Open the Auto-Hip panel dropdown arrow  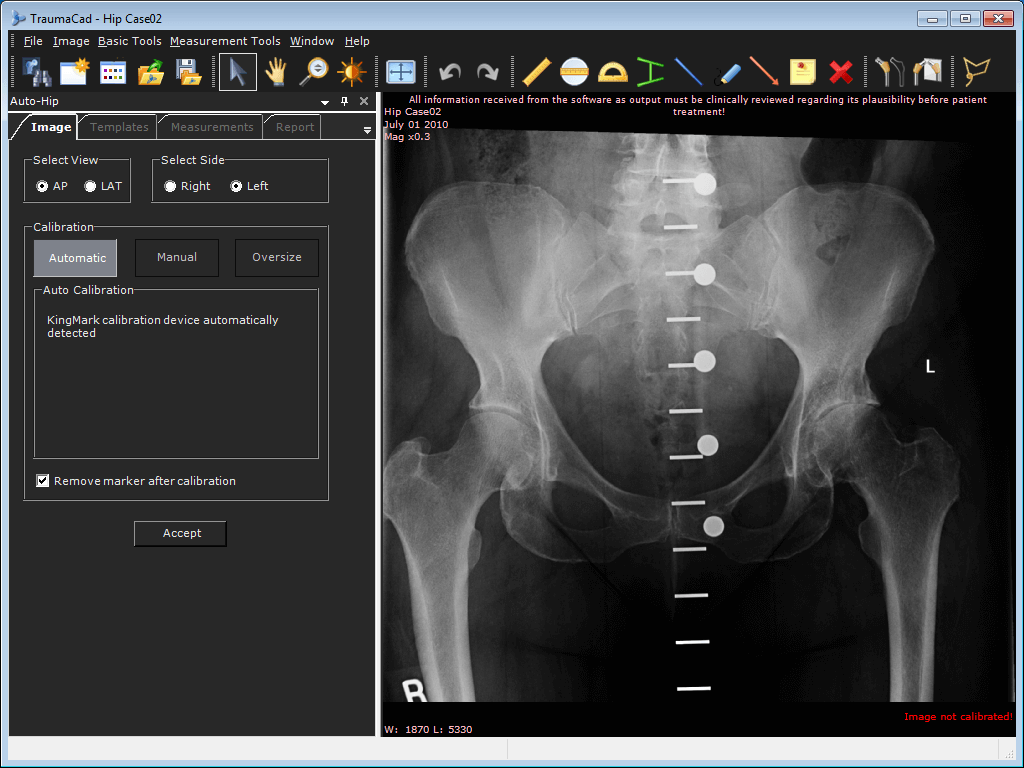coord(325,102)
